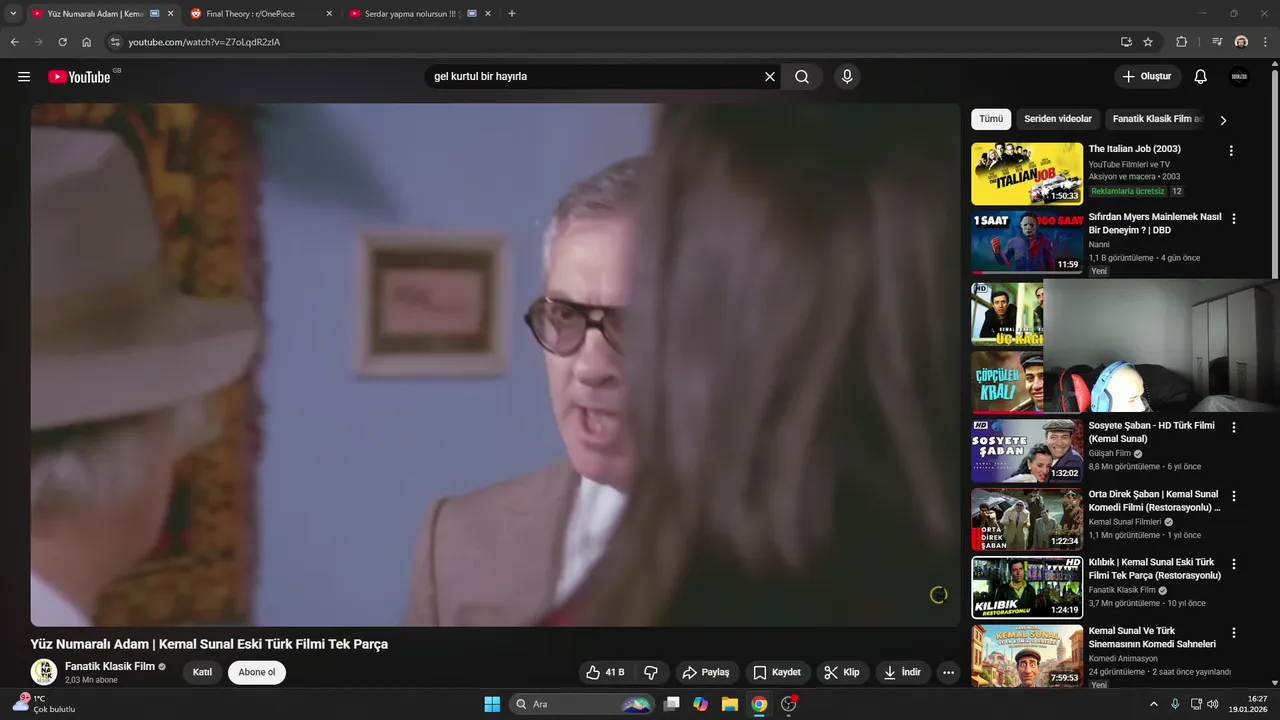Open options for Sosyete Şaban video
1280x720 pixels.
click(1234, 427)
